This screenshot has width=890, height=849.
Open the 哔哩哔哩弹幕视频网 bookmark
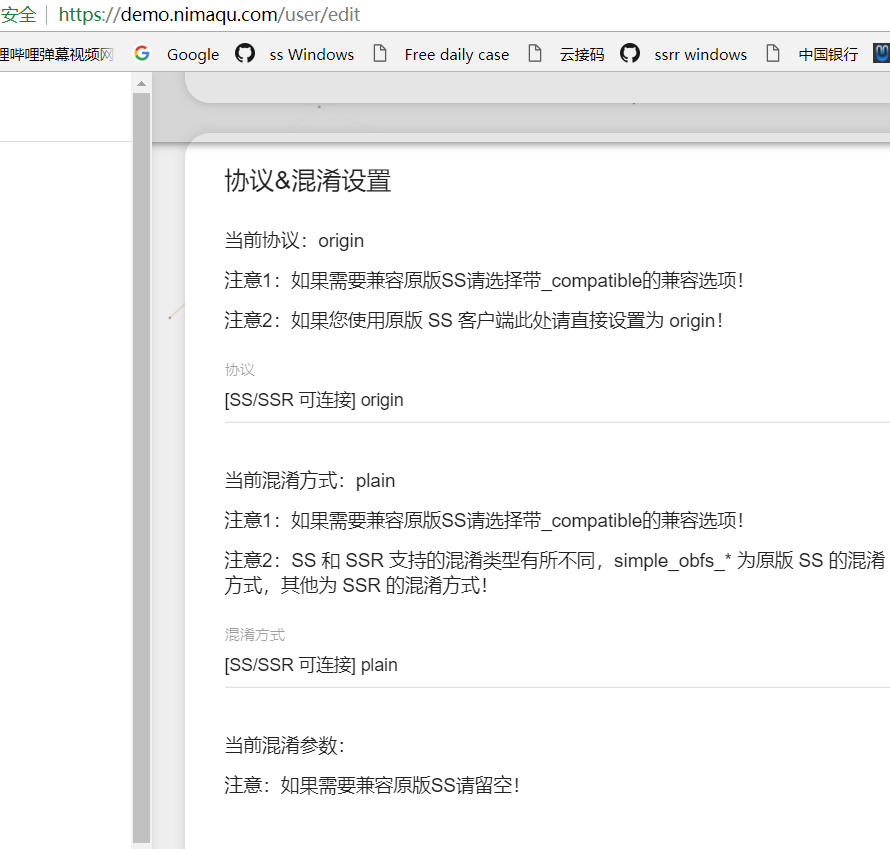pos(57,54)
